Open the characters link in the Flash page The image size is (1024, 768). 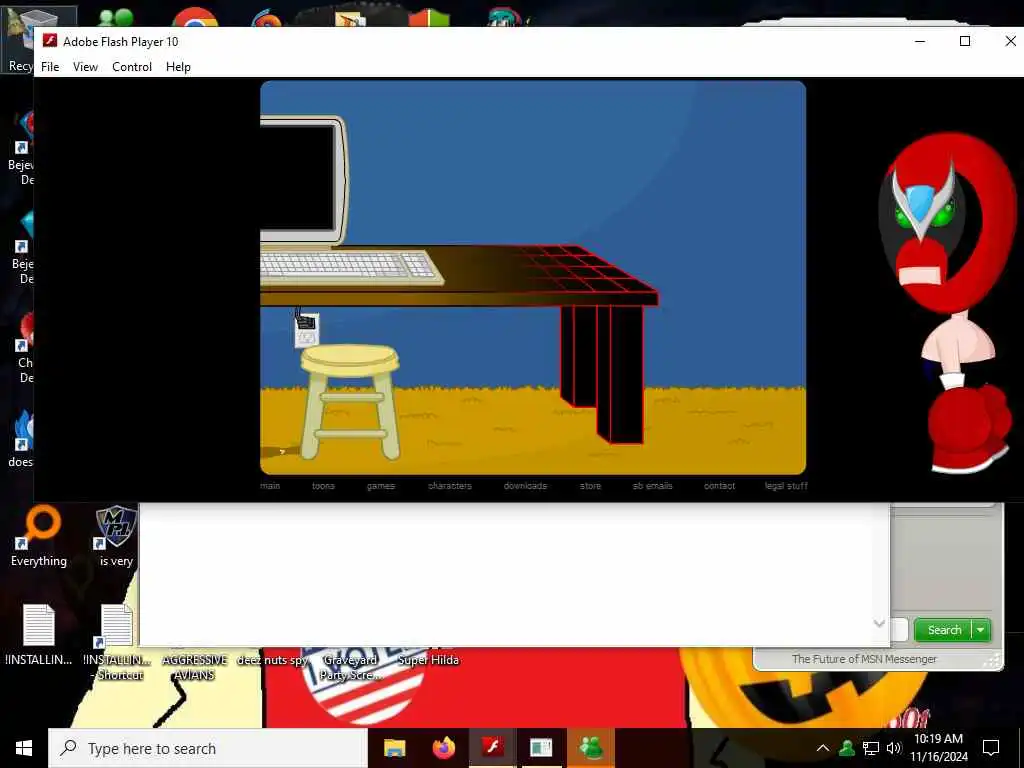450,486
